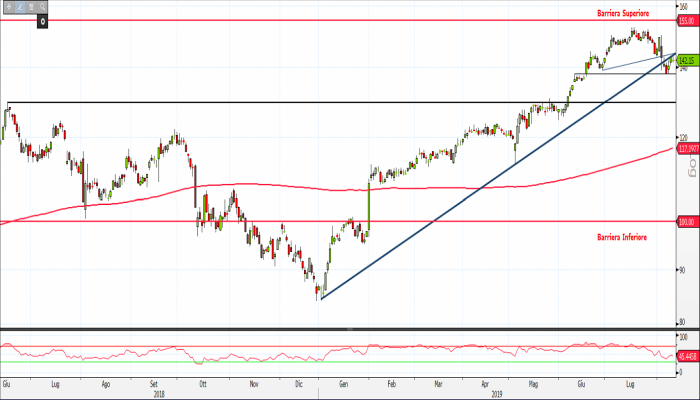The image size is (700, 400).
Task: Click the 45.4458 RSI value label
Action: pyautogui.click(x=687, y=355)
